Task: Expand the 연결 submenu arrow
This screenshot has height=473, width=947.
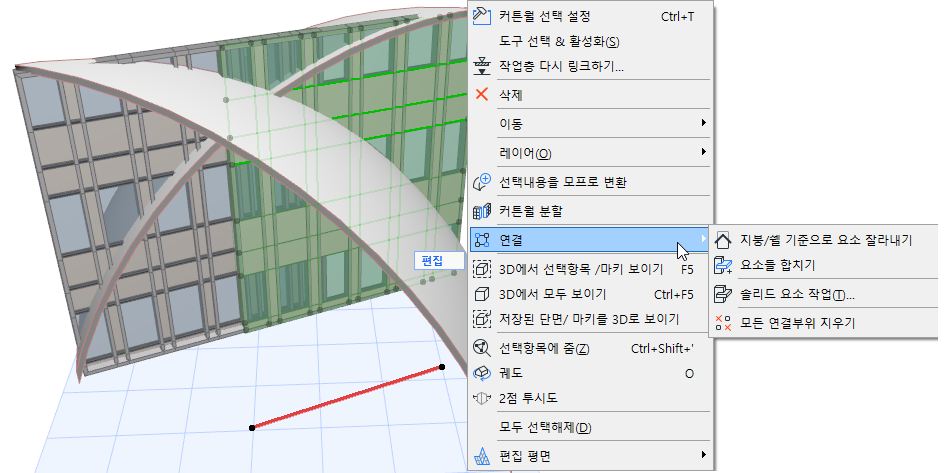Action: [704, 239]
